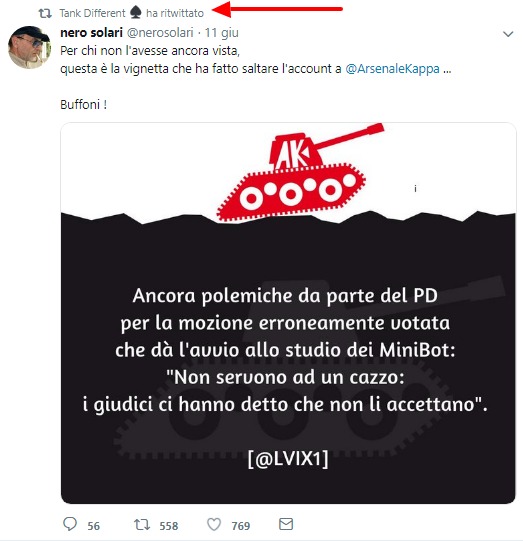This screenshot has width=523, height=541.
Task: Click the nero solari display name
Action: [91, 32]
